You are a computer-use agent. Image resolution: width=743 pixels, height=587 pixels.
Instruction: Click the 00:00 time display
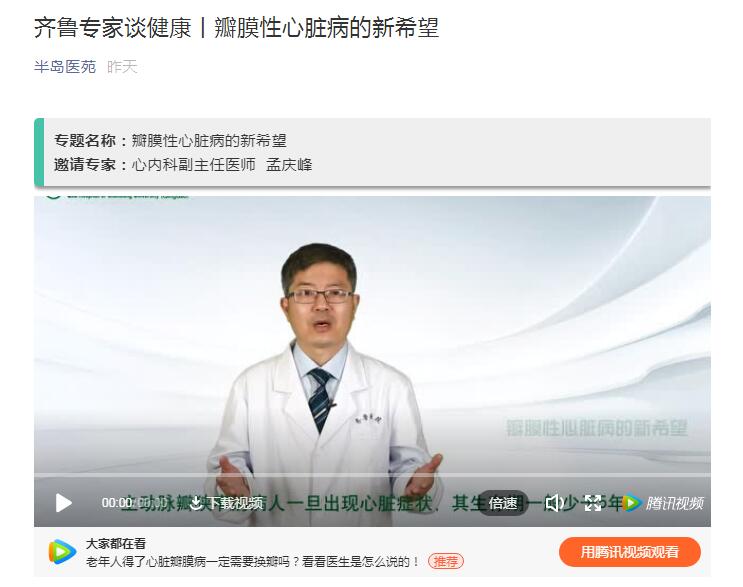pyautogui.click(x=117, y=503)
